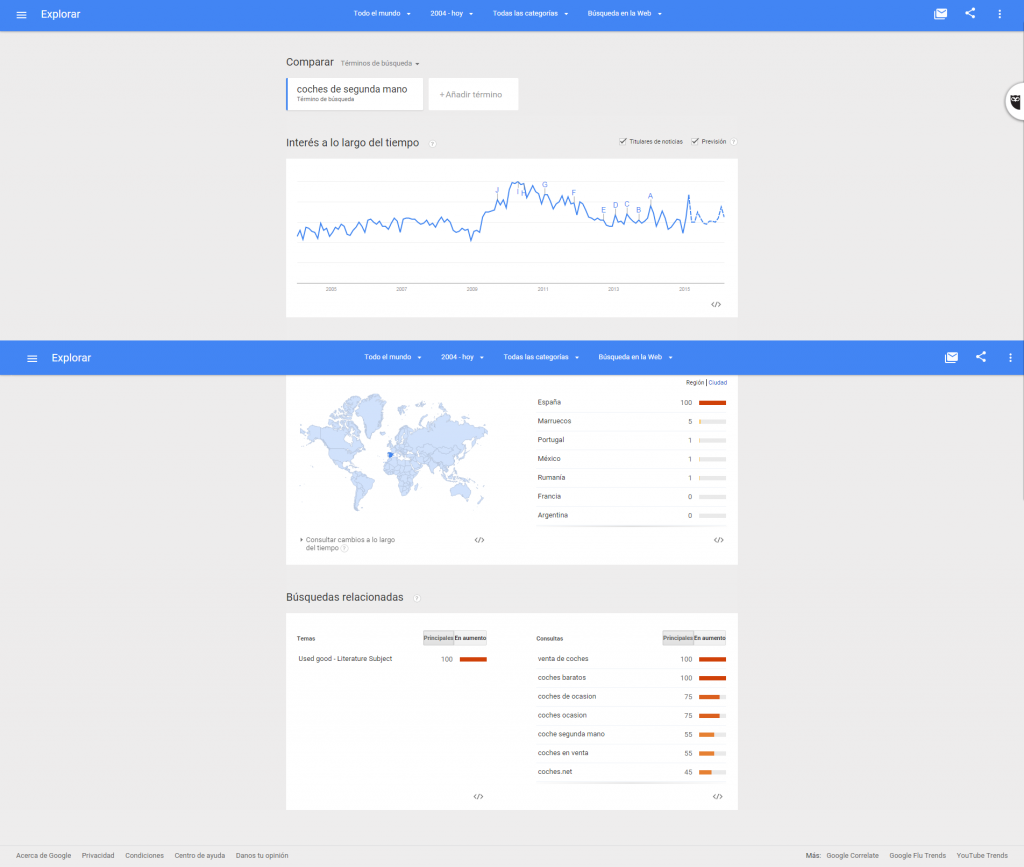The width and height of the screenshot is (1024, 867).
Task: Open the venta de coches related query
Action: click(563, 659)
